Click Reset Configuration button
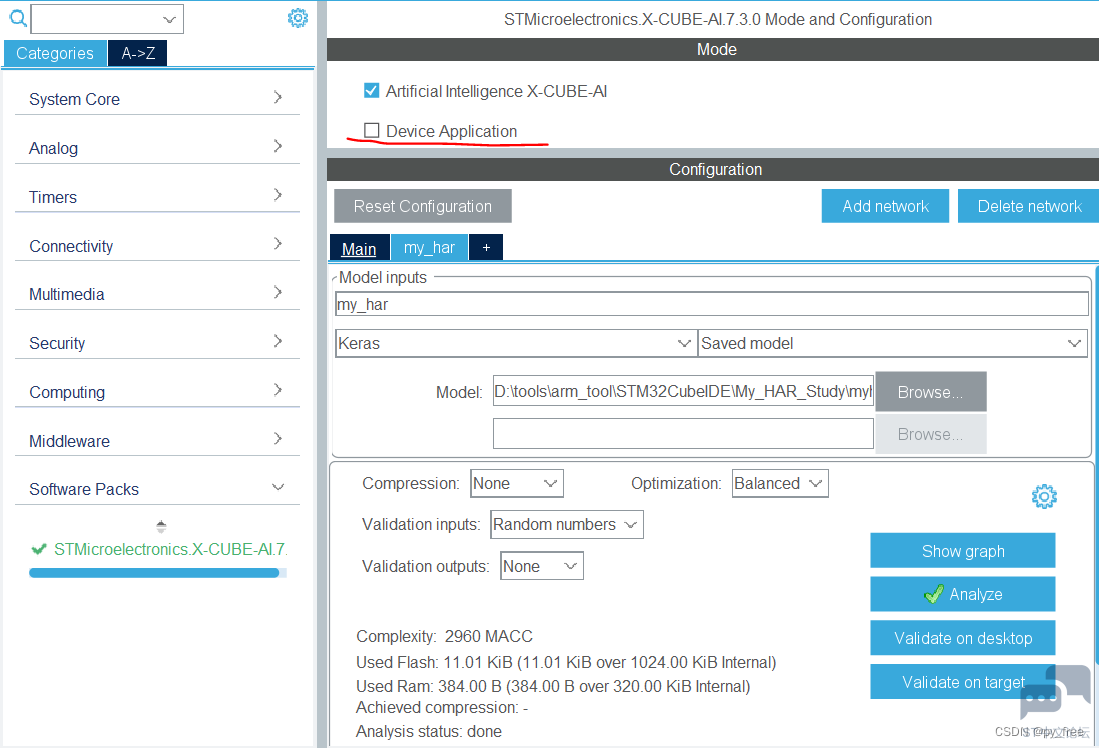This screenshot has width=1099, height=748. [x=423, y=206]
